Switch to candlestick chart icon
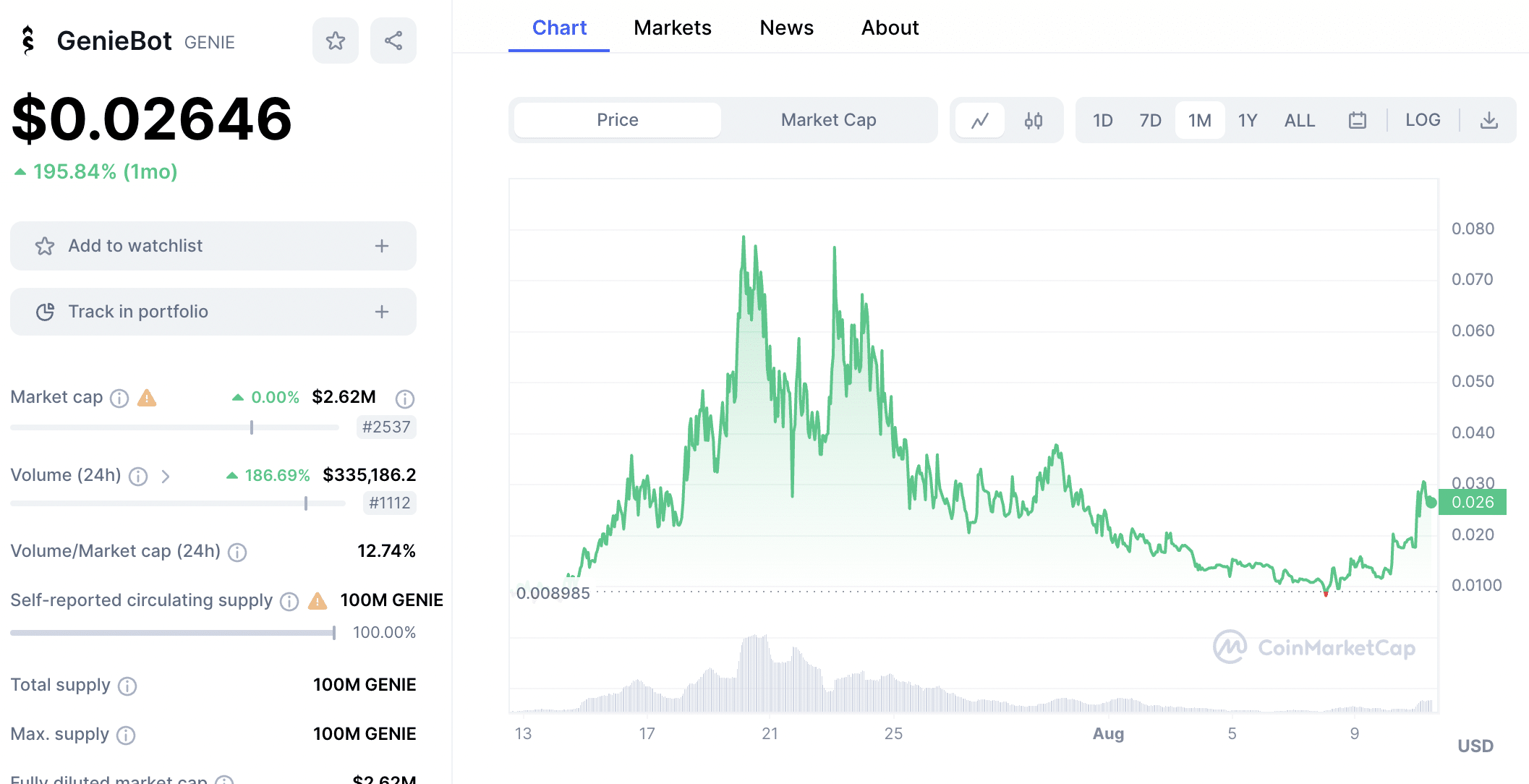Viewport: 1529px width, 784px height. pyautogui.click(x=1034, y=120)
